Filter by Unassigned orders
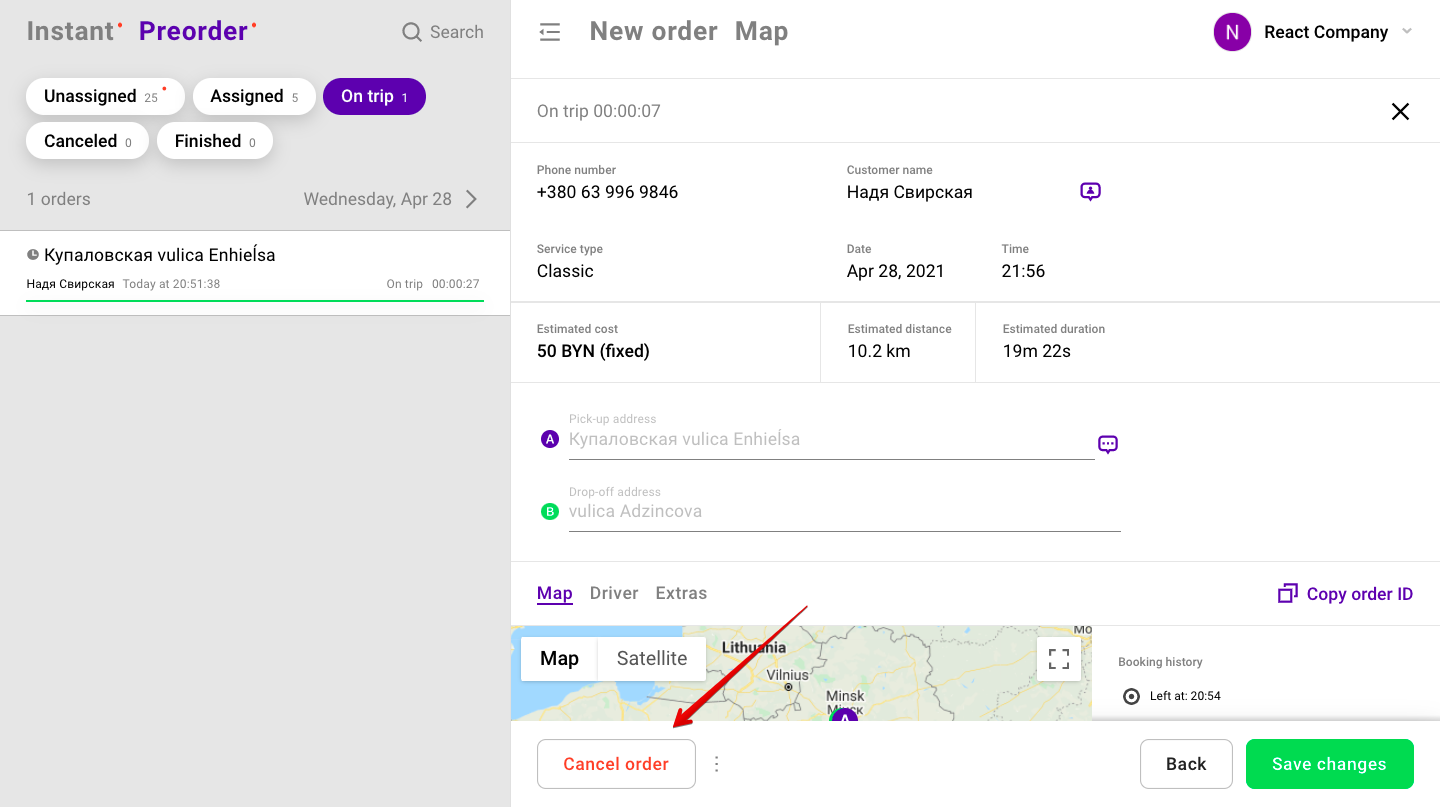 tap(104, 96)
